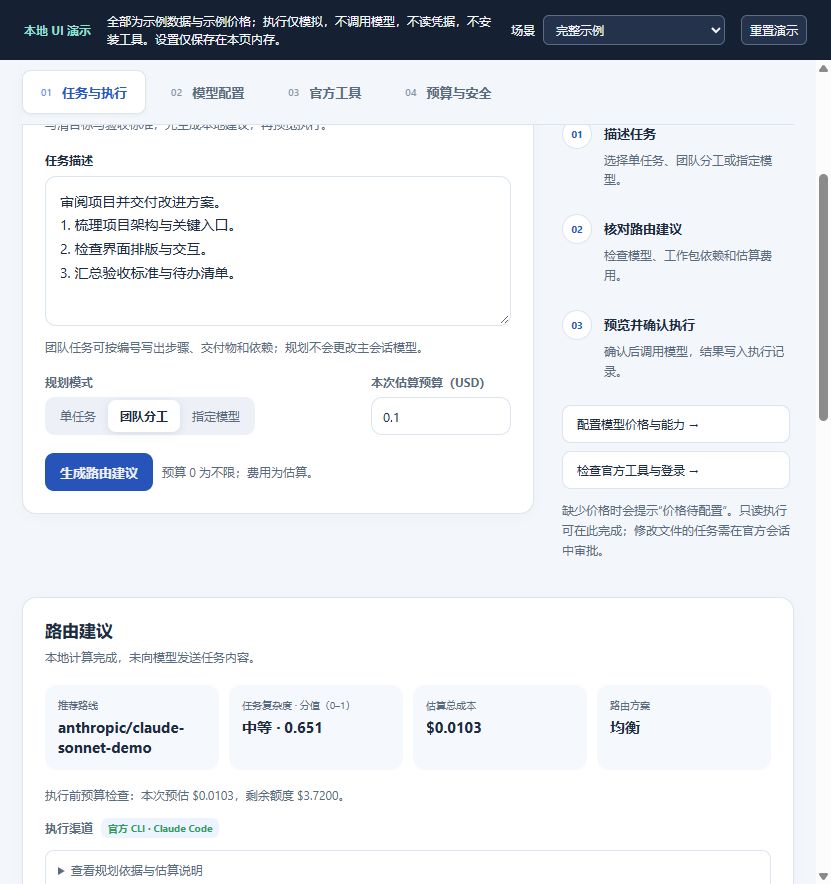
Task: Switch to the 任务与执行 tab
Action: [x=84, y=92]
